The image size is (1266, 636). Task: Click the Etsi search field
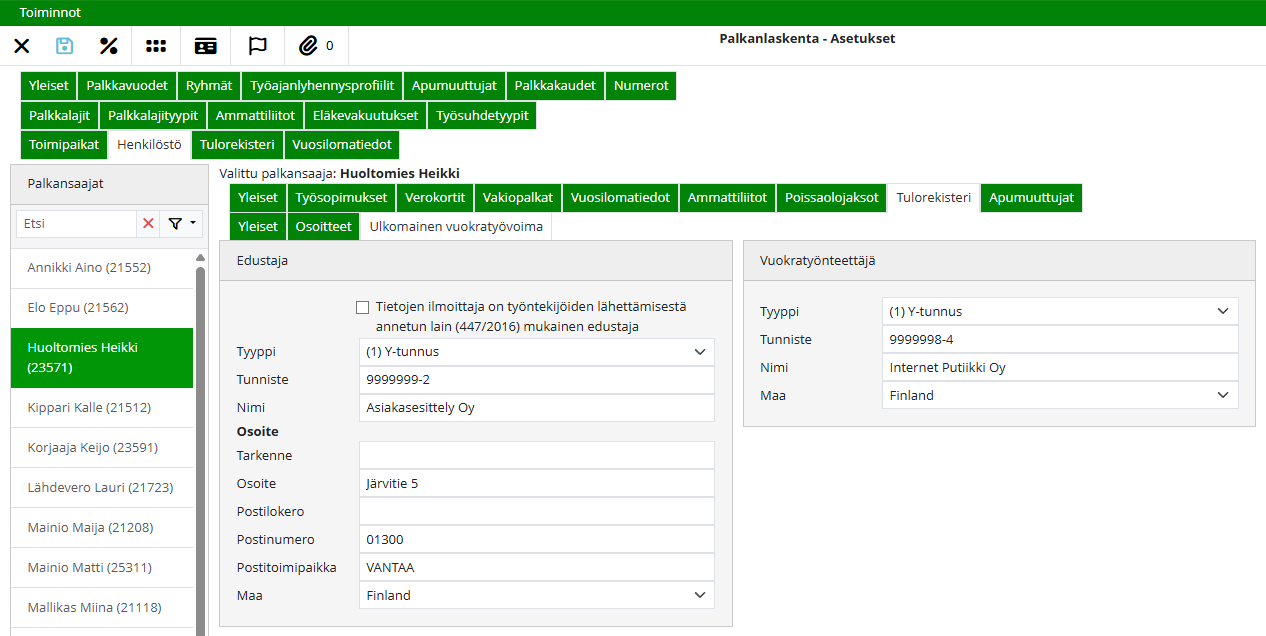76,224
